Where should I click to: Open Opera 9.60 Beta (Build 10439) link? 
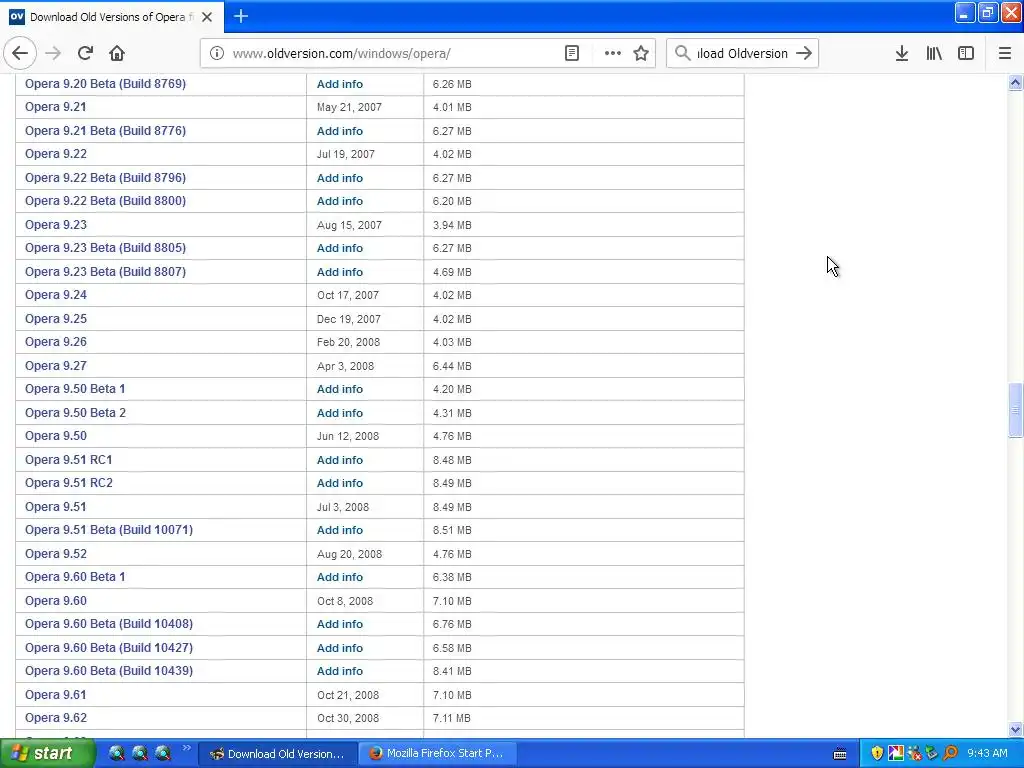tap(109, 671)
